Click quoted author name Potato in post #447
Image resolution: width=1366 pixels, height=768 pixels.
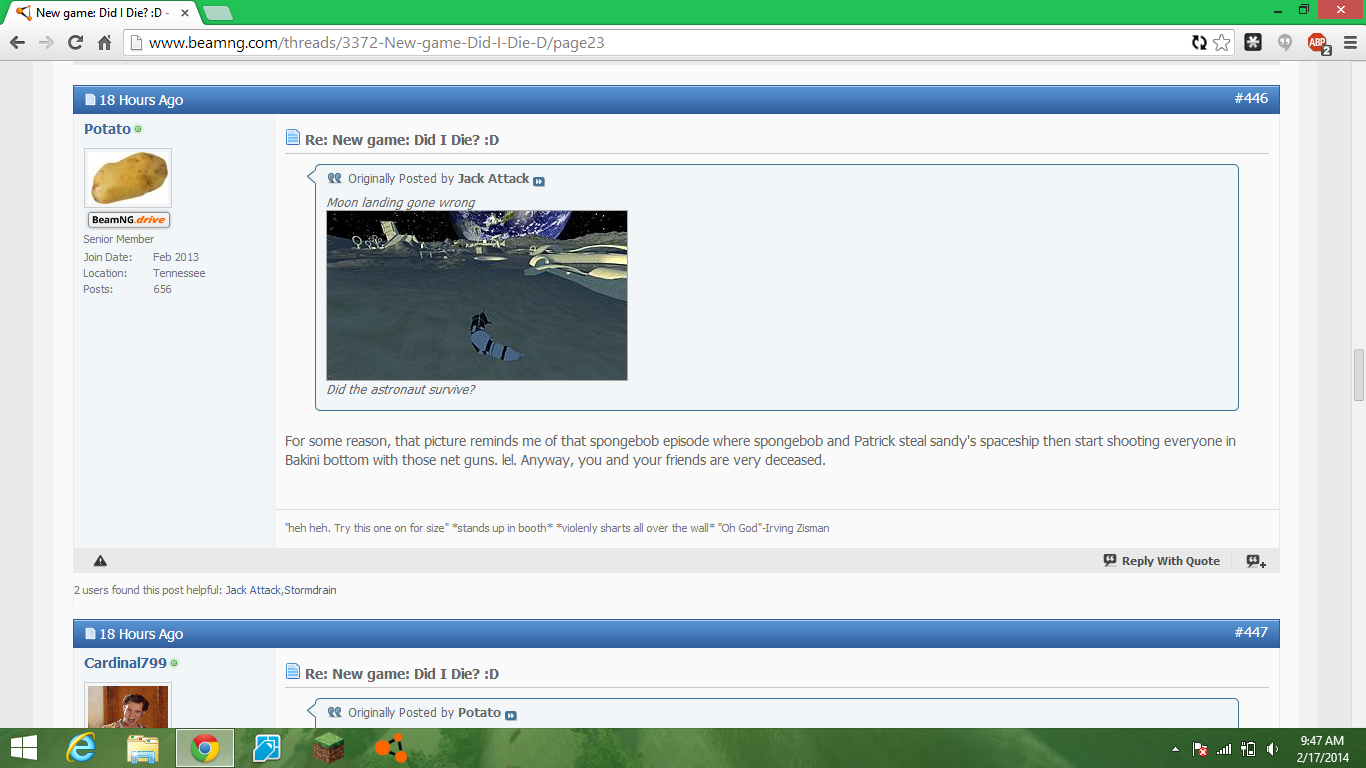coord(479,713)
